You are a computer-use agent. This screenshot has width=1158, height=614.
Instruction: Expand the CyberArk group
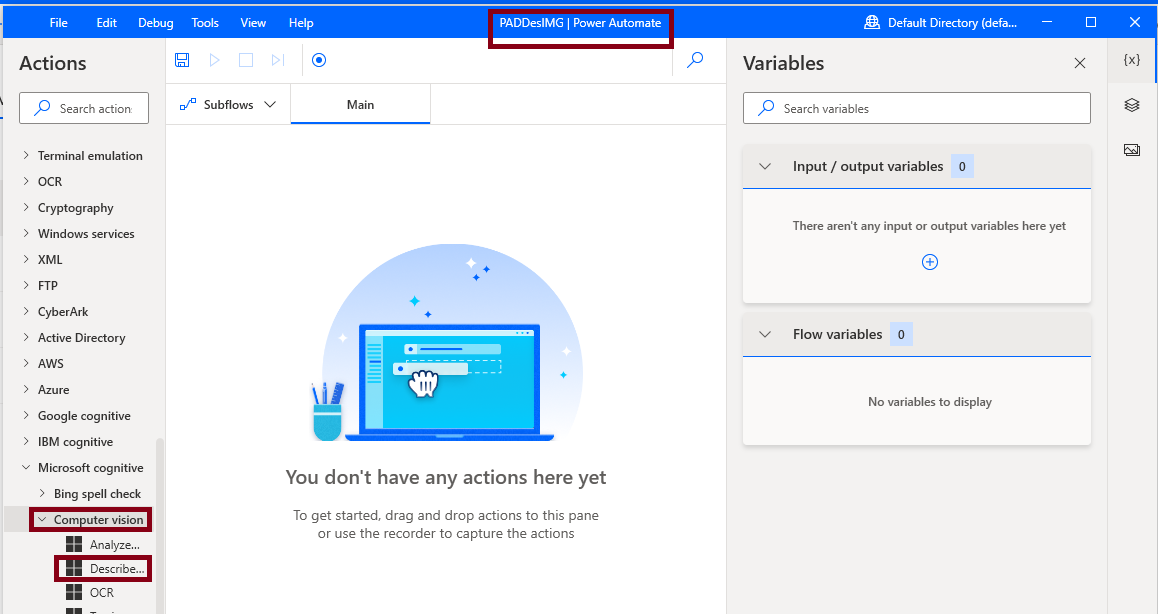[27, 311]
